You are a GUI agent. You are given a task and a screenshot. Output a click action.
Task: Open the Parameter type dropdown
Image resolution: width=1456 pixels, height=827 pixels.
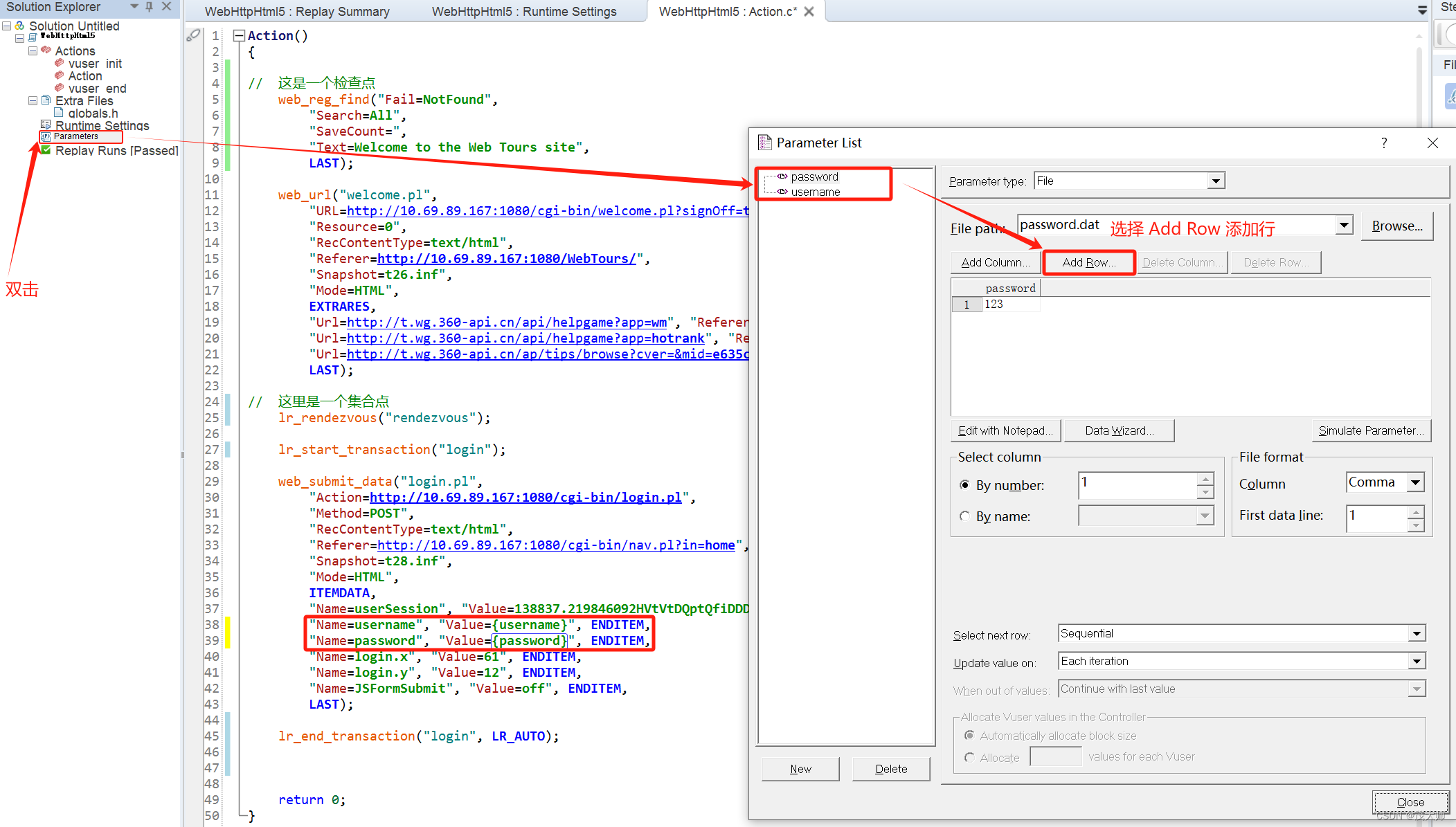tap(1216, 180)
